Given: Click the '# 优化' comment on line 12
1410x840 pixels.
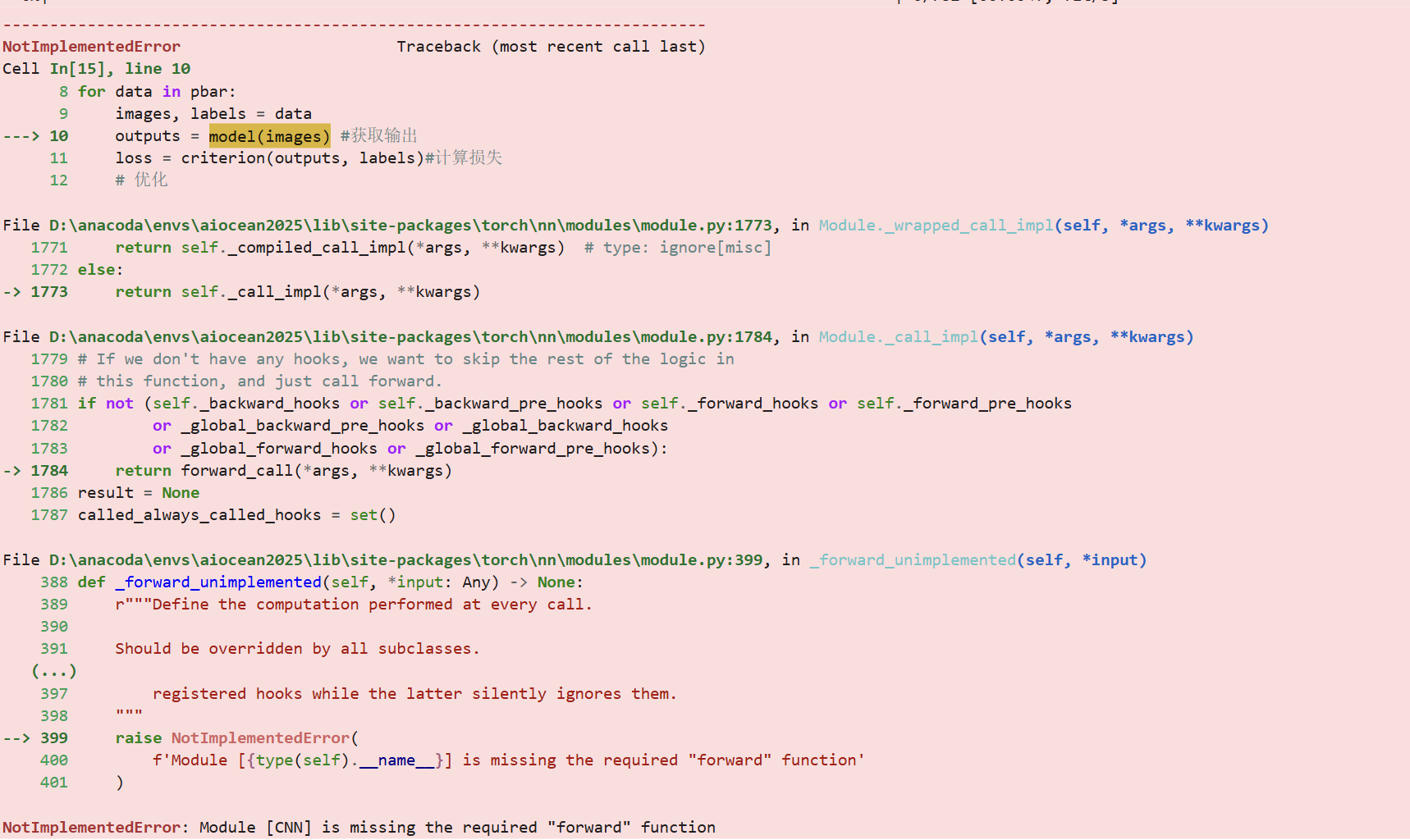Looking at the screenshot, I should point(141,180).
